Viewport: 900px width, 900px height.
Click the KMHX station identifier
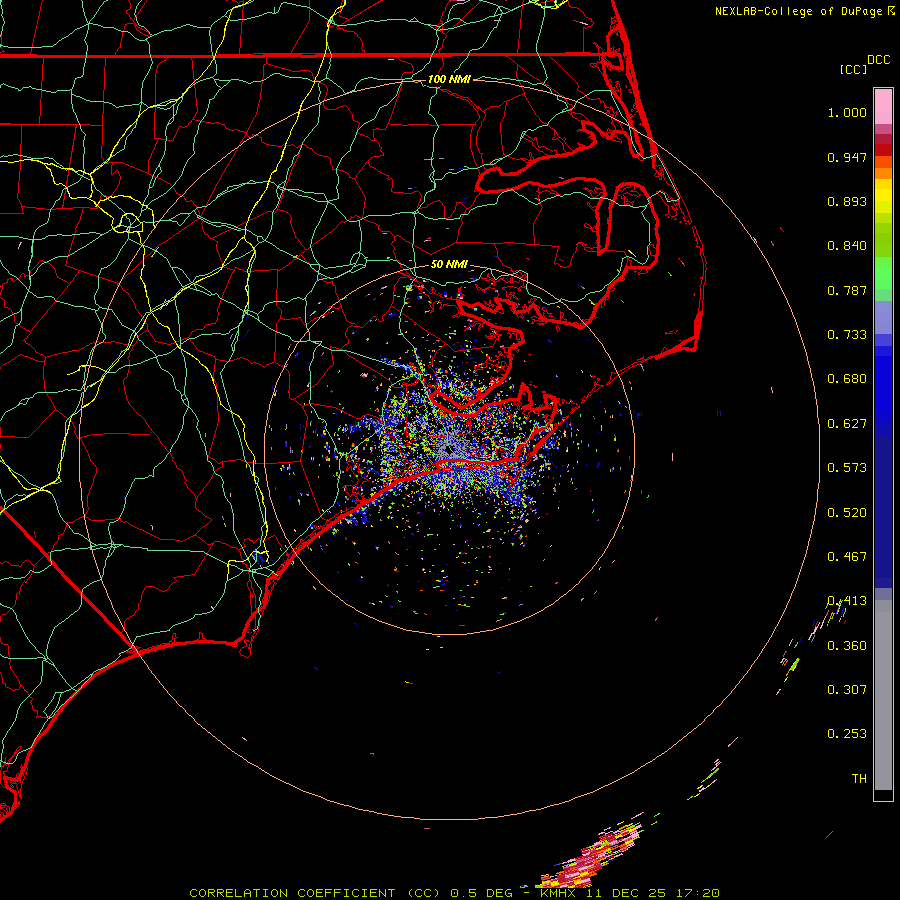[x=558, y=893]
